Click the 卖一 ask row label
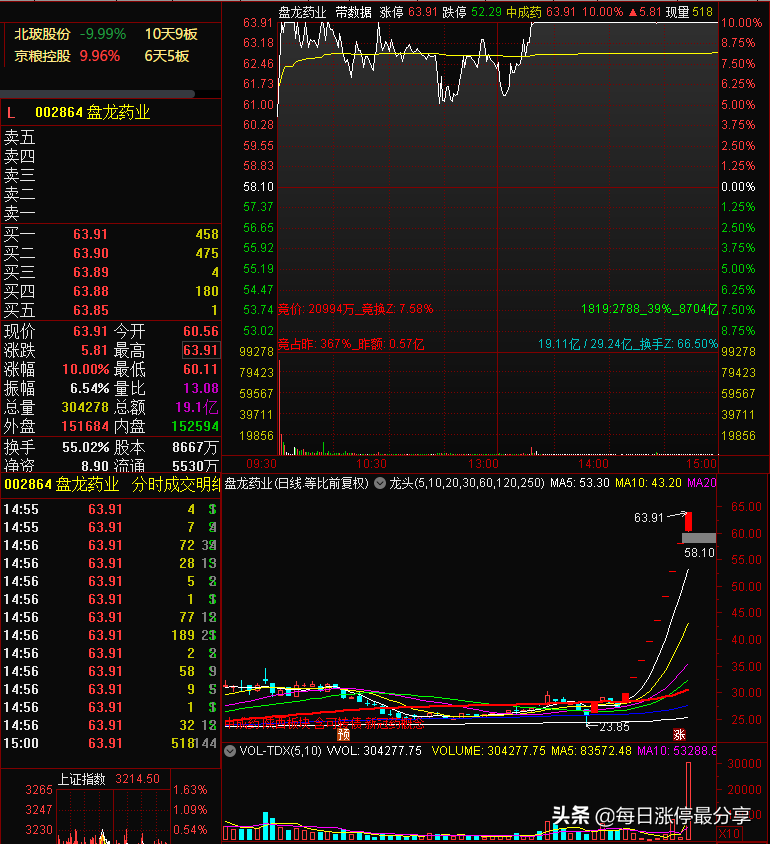The height and width of the screenshot is (844, 770). (x=19, y=214)
